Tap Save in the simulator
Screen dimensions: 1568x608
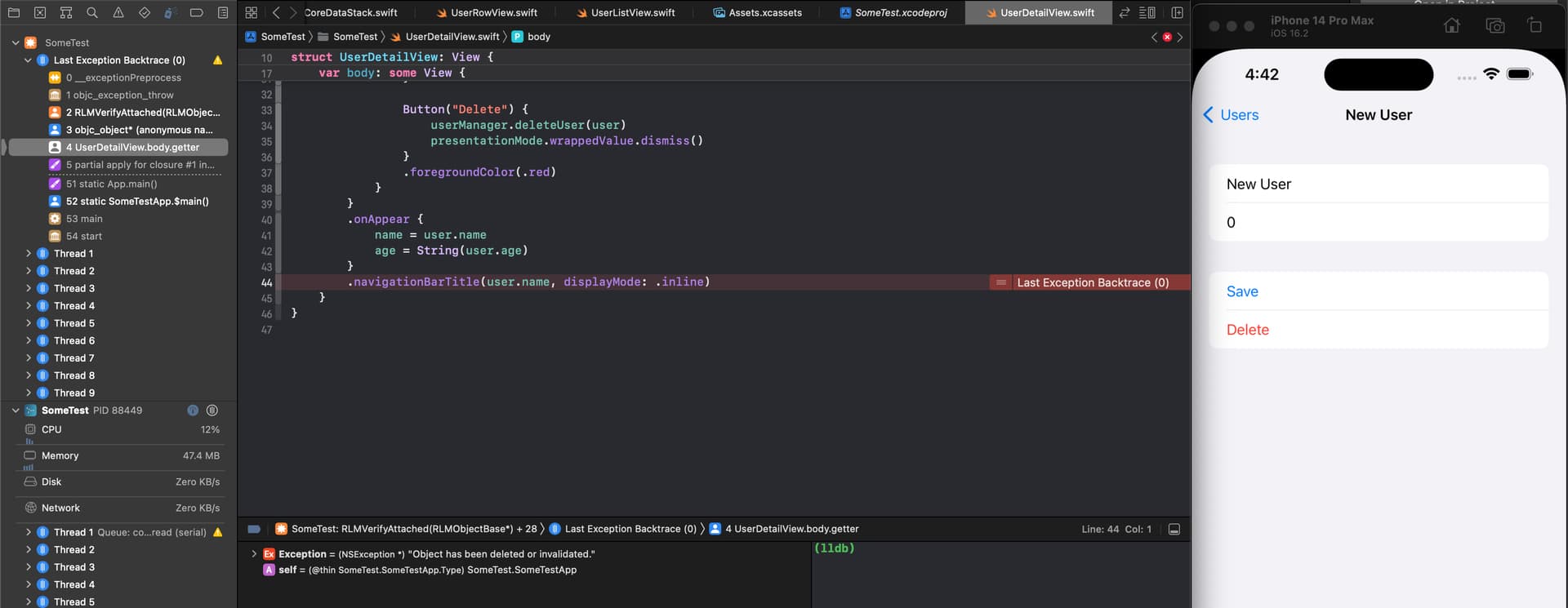pyautogui.click(x=1241, y=291)
